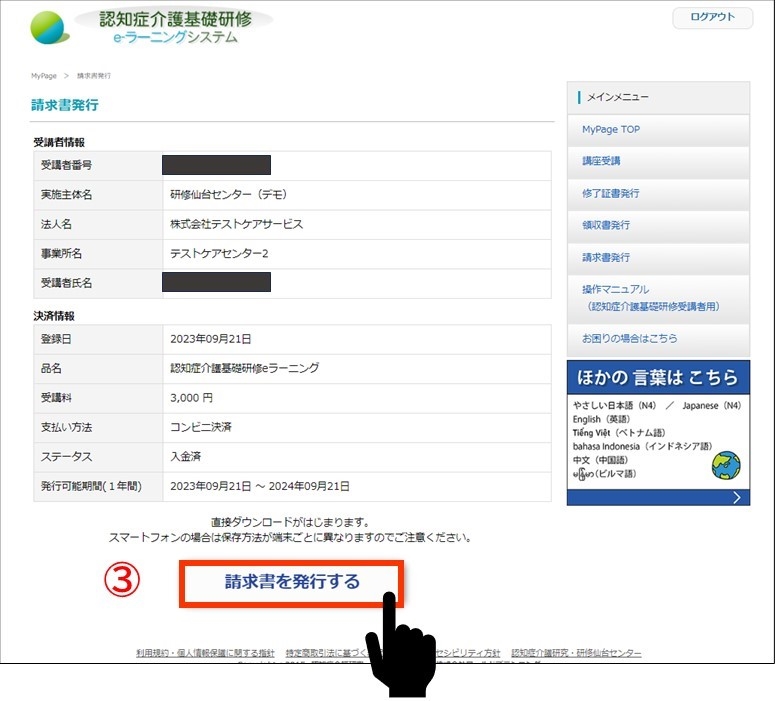This screenshot has width=776, height=701.
Task: Click 認知症介護基礎研修eラーニング item name
Action: point(245,368)
